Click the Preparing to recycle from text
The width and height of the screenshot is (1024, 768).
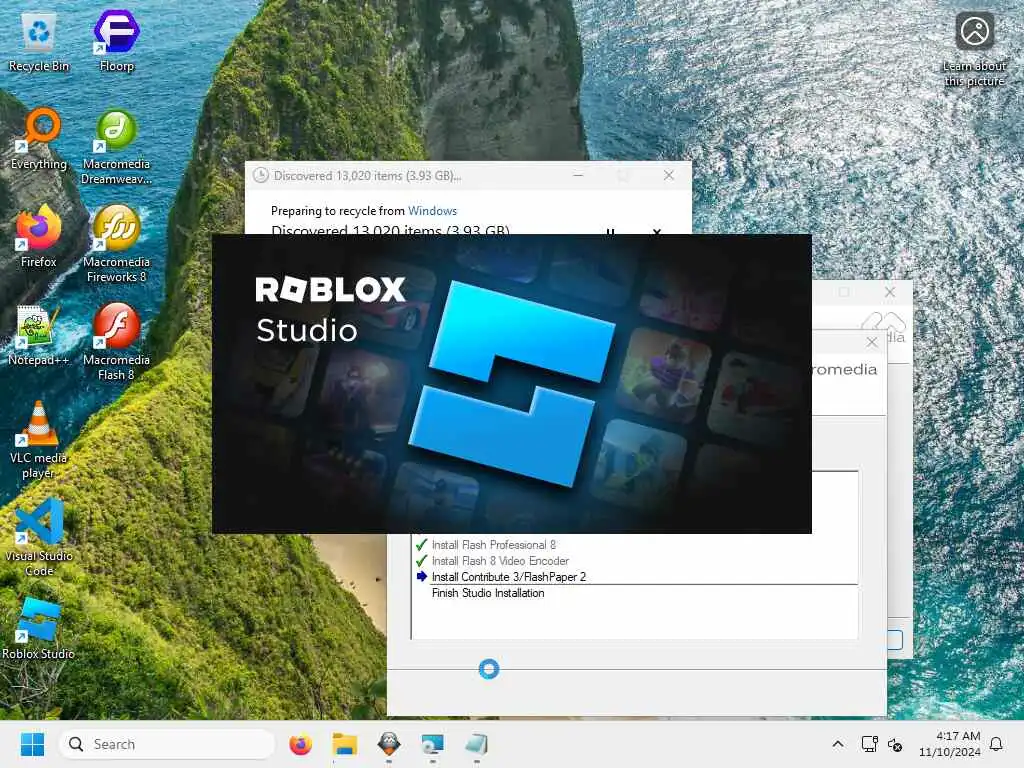tap(338, 211)
